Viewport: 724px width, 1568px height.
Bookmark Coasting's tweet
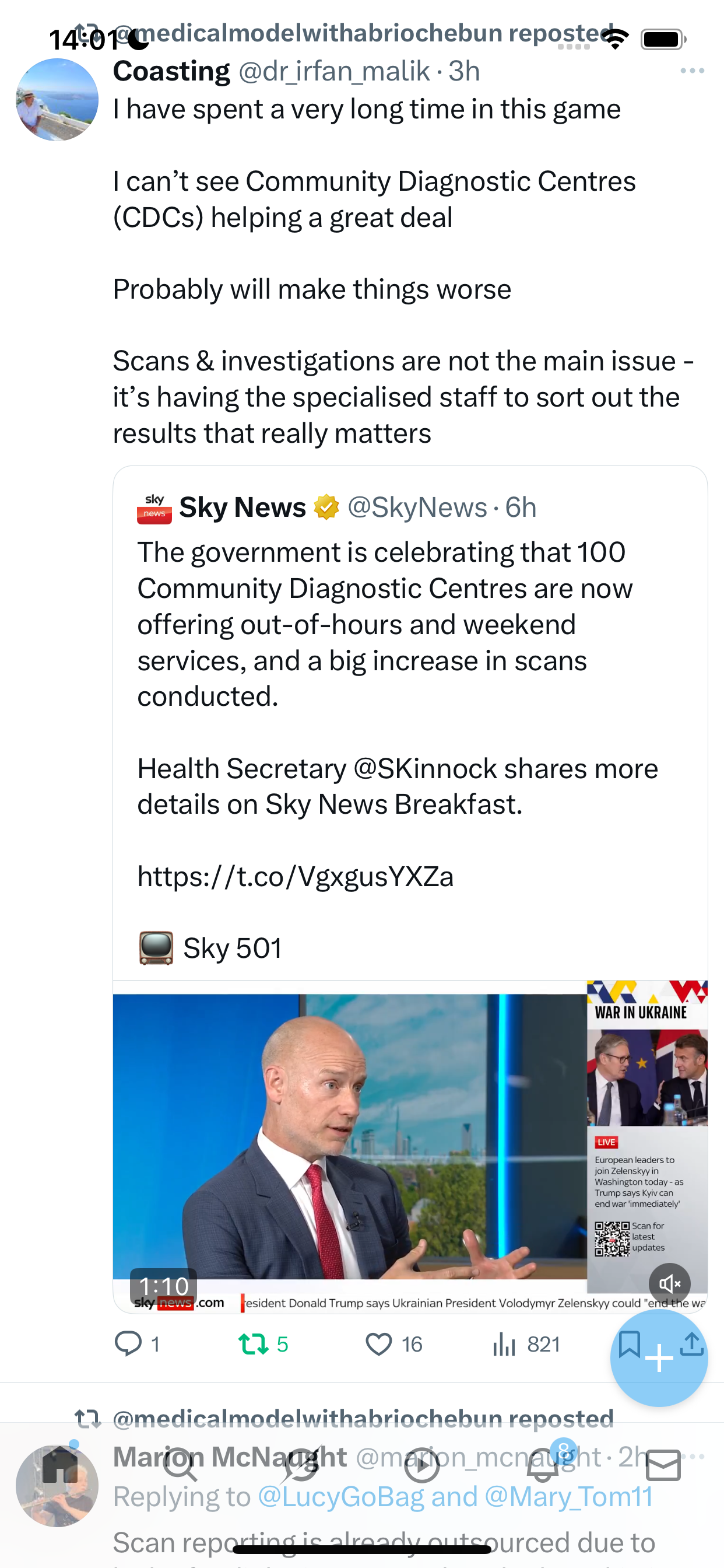pyautogui.click(x=628, y=1344)
